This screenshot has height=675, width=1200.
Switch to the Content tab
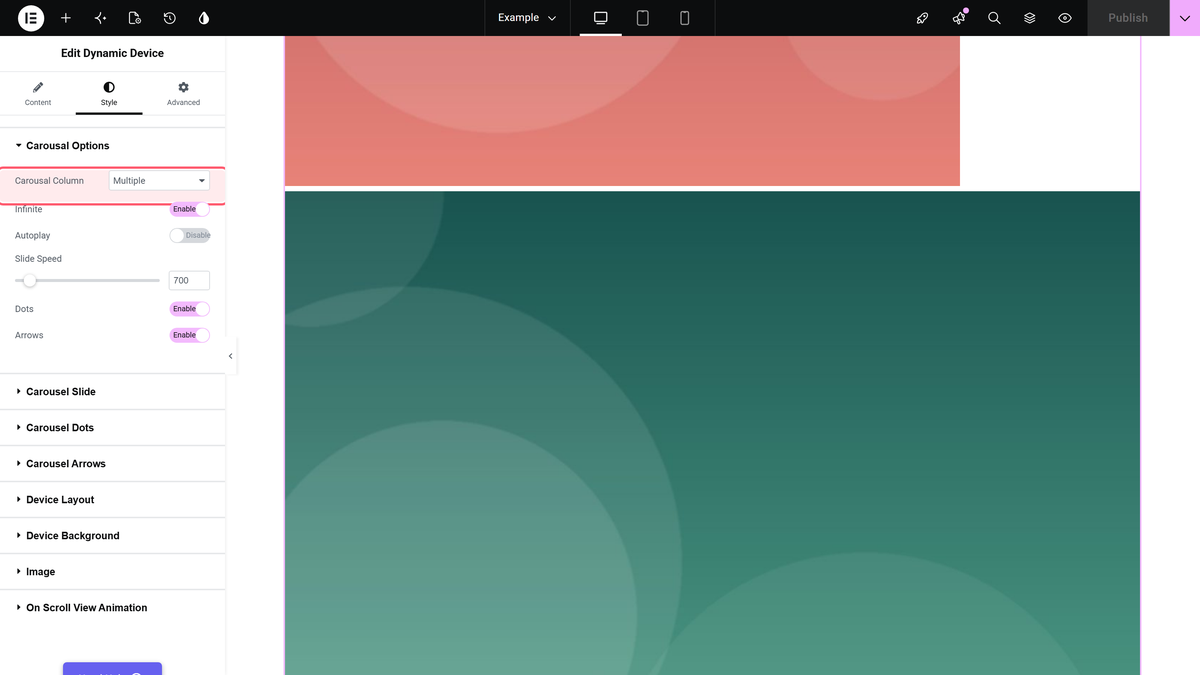(x=38, y=94)
